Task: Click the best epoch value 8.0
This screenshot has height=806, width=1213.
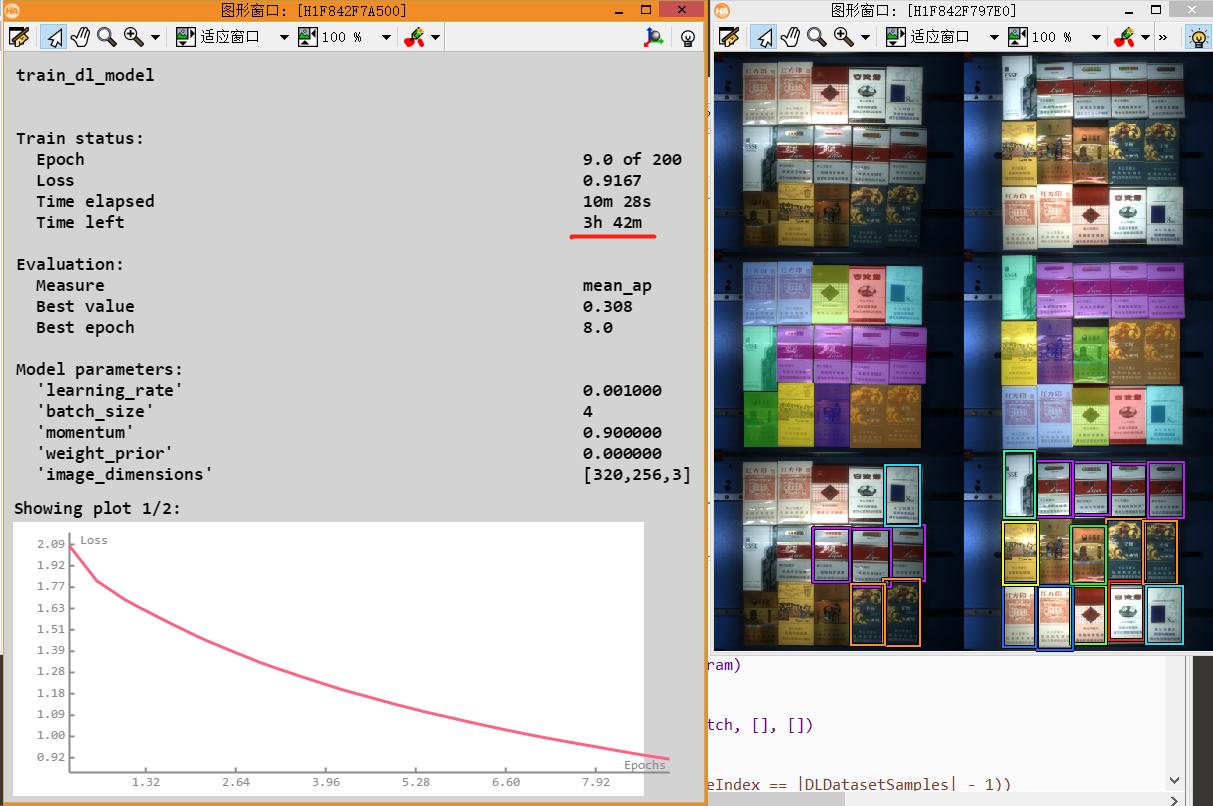Action: pyautogui.click(x=598, y=327)
